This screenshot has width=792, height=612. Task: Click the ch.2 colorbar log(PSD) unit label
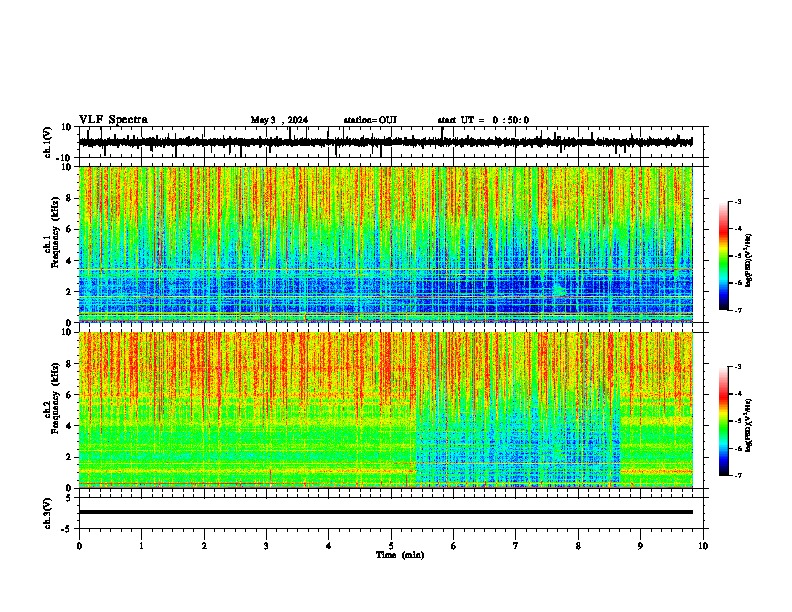click(x=748, y=425)
